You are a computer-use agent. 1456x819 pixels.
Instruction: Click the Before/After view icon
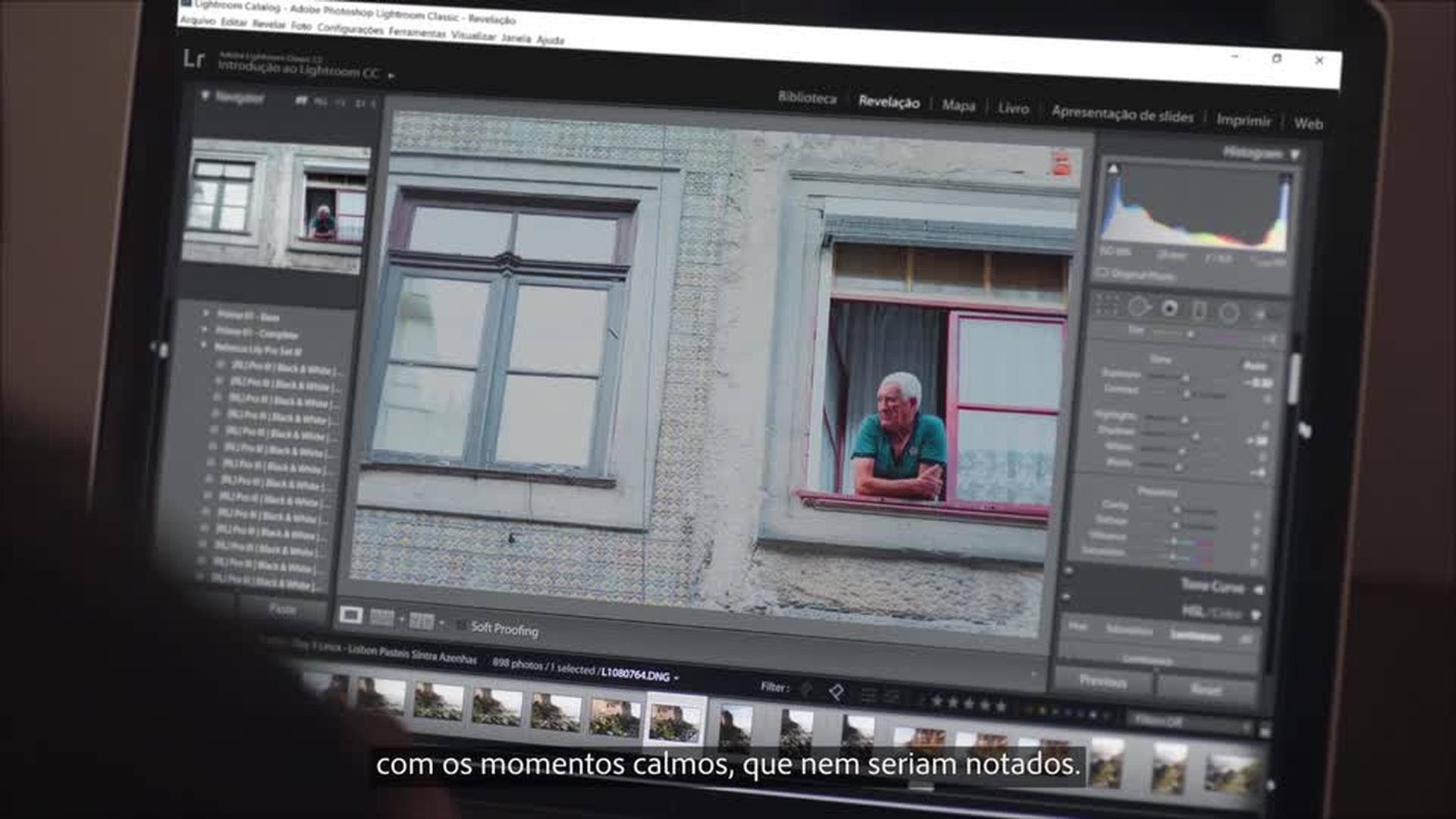point(421,621)
